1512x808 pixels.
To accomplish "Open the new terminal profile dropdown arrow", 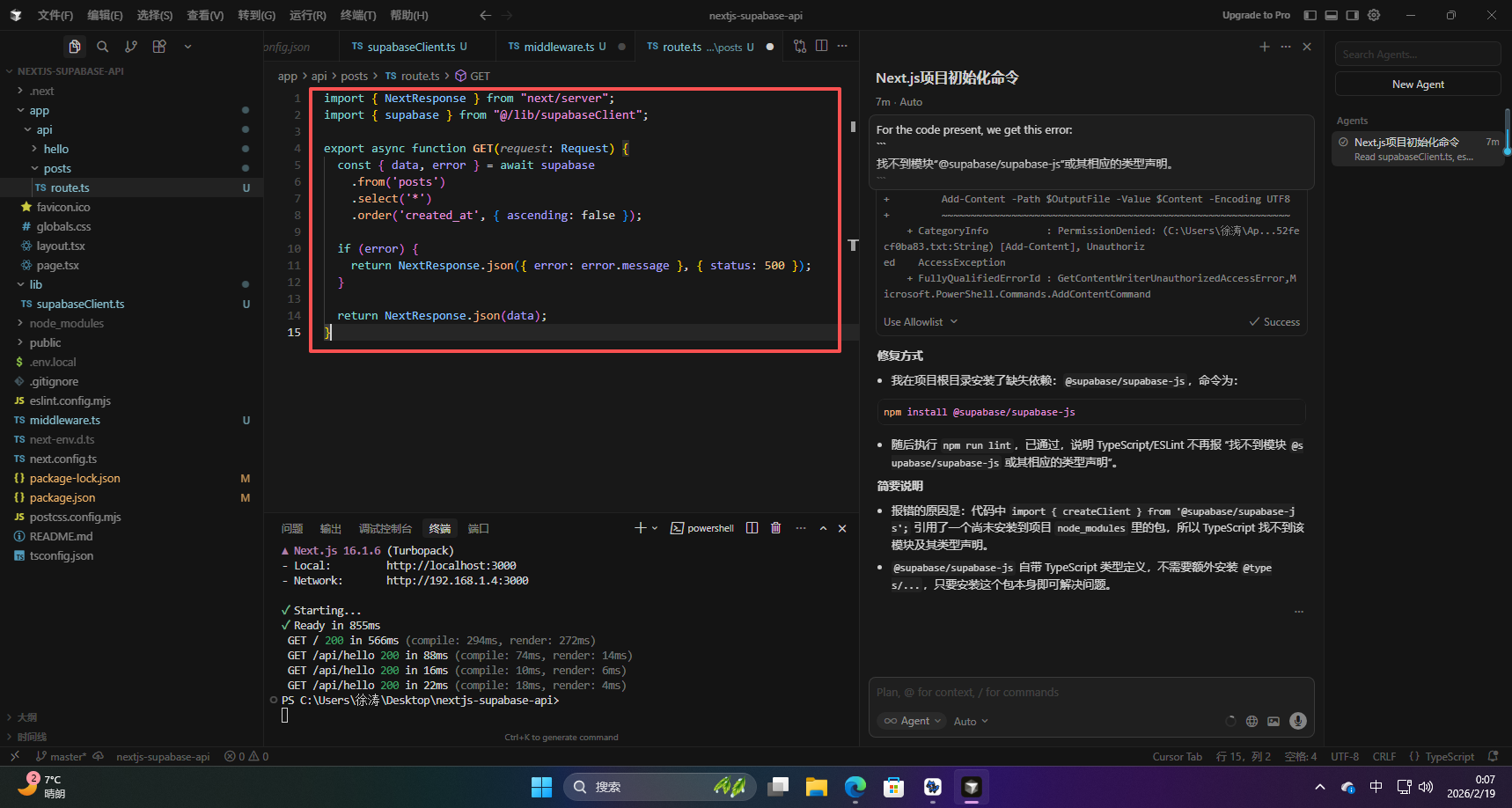I will [655, 528].
